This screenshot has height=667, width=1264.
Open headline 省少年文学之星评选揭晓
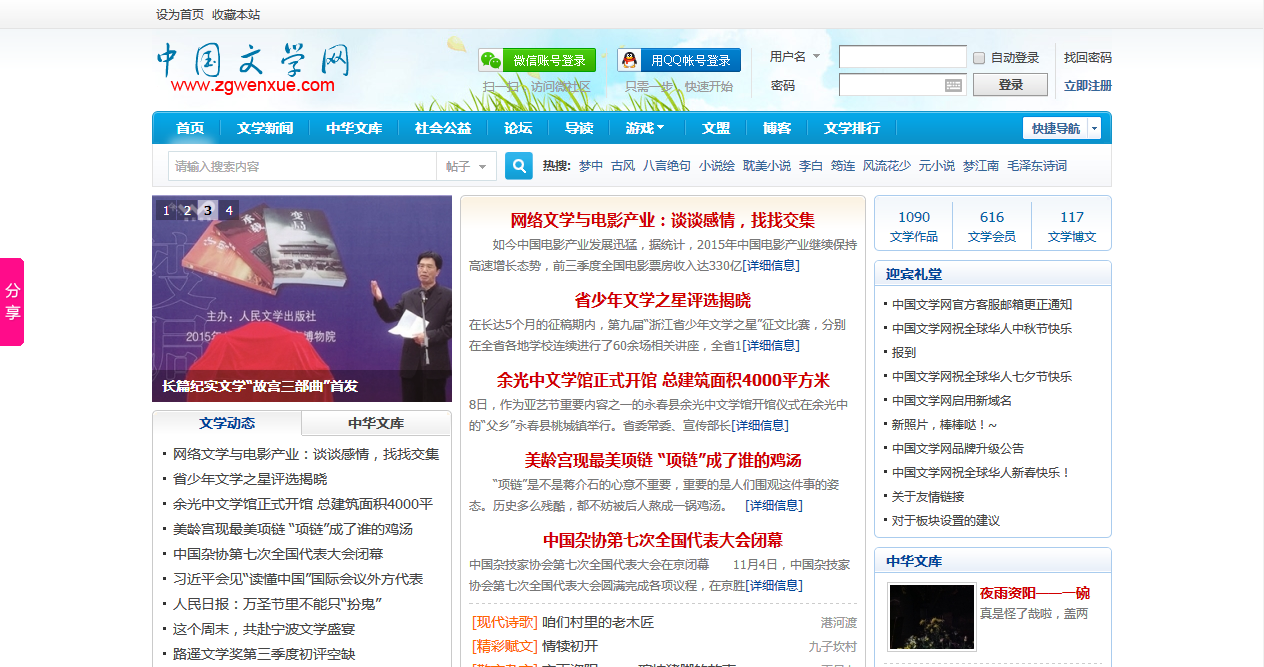pos(663,300)
